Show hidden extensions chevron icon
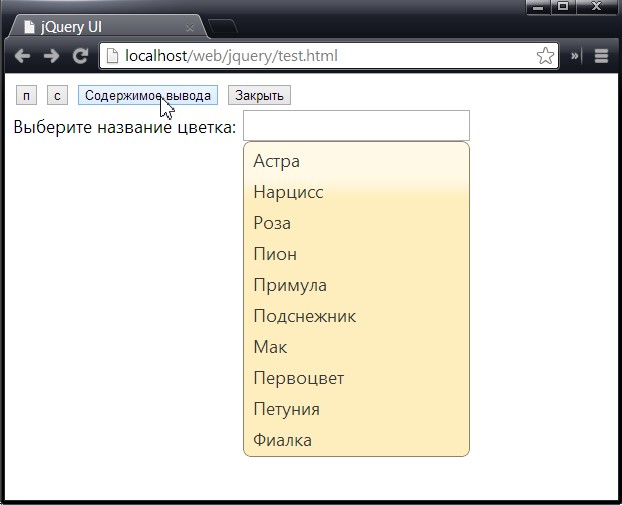This screenshot has width=622, height=505. coord(574,56)
